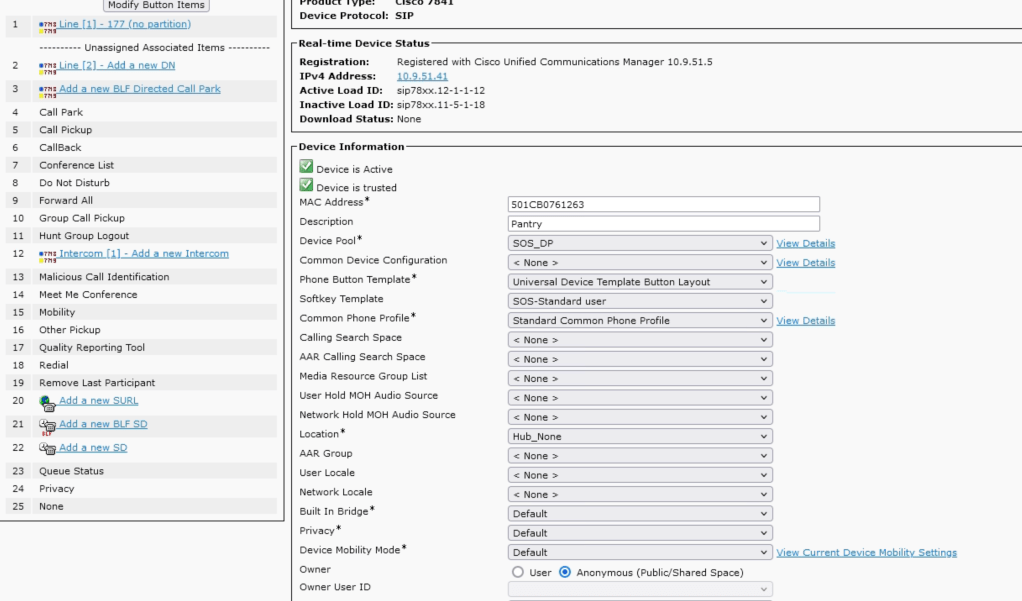Click the new SD speed dial icon

pyautogui.click(x=47, y=449)
